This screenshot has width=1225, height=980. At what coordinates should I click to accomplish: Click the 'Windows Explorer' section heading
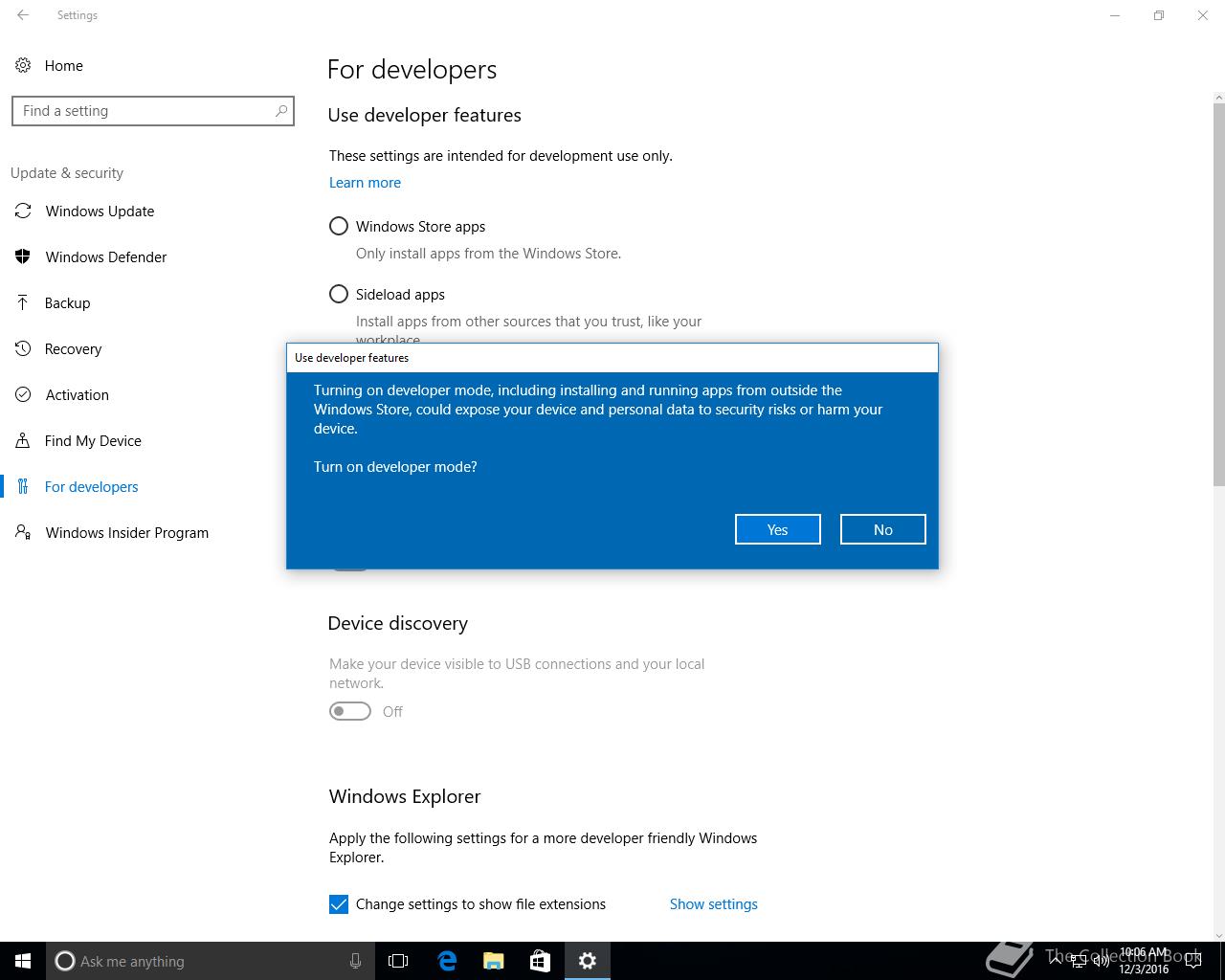[405, 796]
